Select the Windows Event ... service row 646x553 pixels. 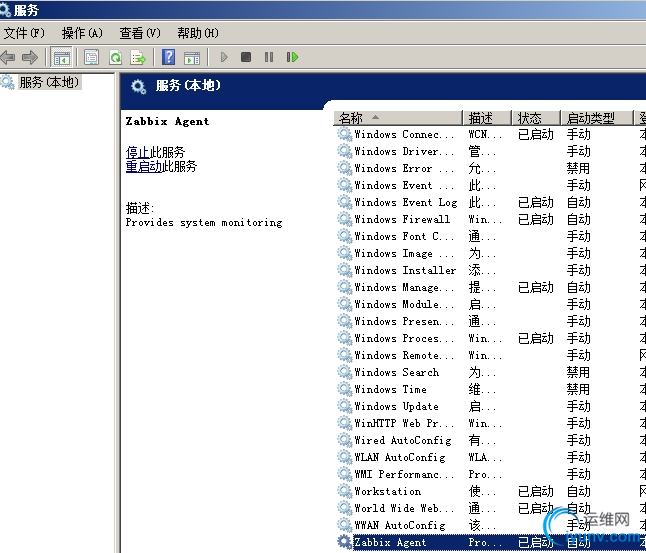coord(490,185)
